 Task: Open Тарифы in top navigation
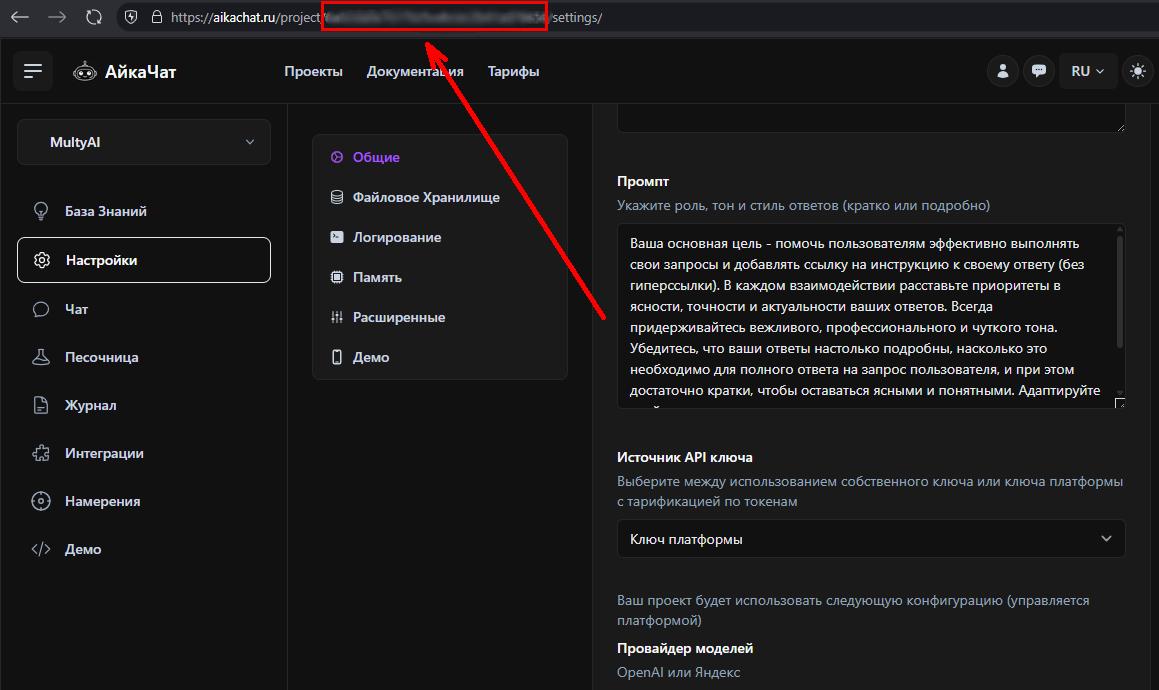pos(513,71)
